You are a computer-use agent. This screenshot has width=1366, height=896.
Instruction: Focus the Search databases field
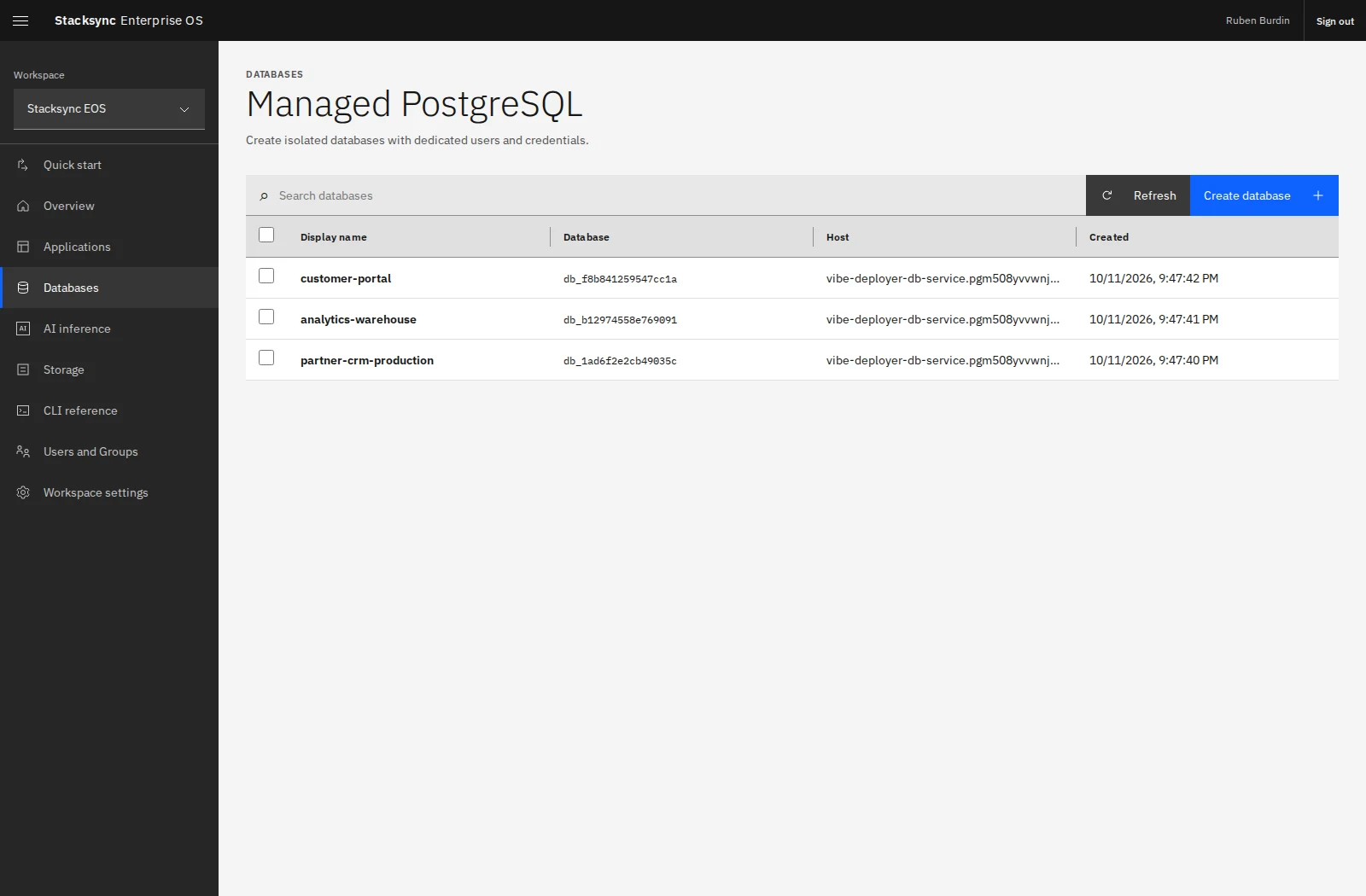pos(666,195)
